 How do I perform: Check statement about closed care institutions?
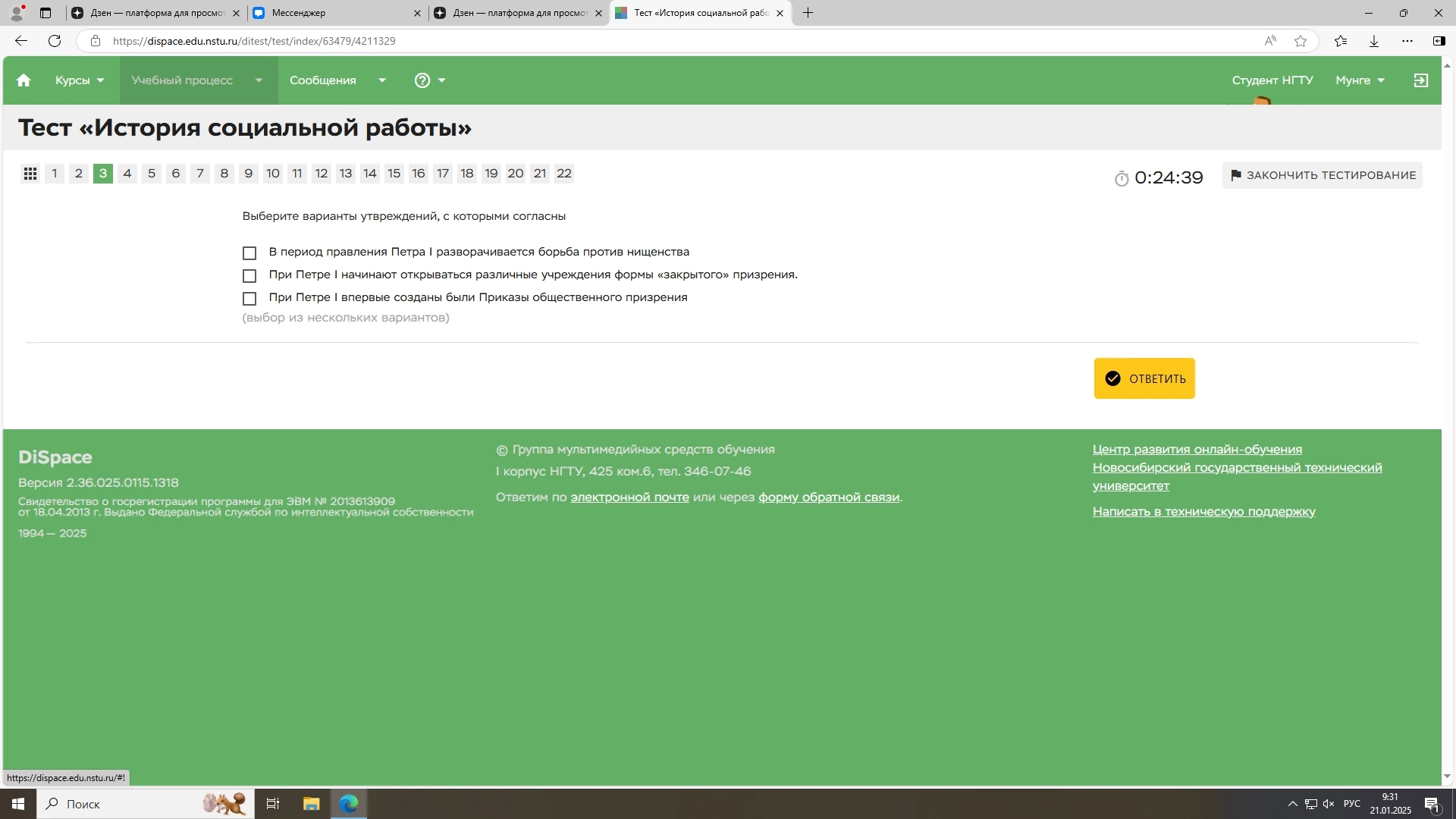coord(249,275)
